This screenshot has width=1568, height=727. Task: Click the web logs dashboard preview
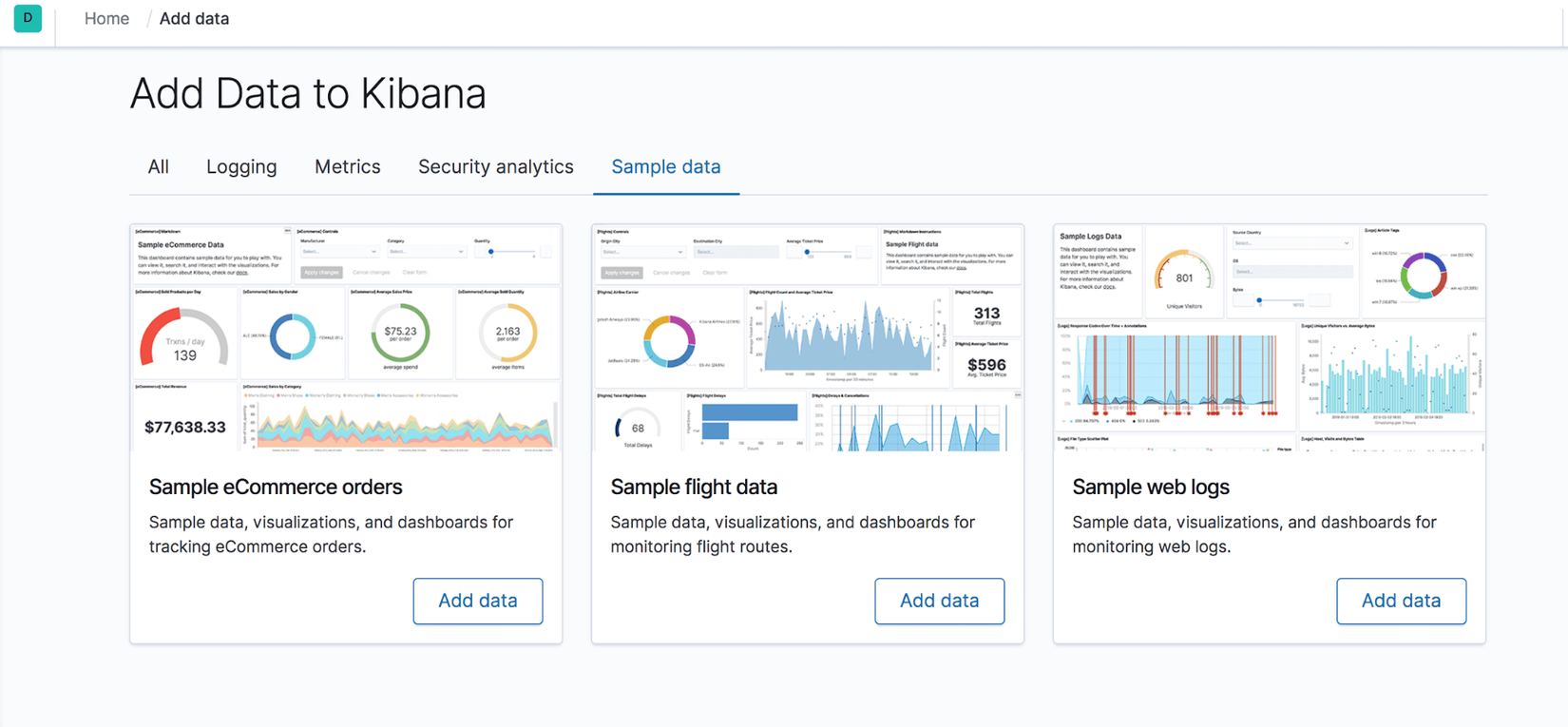[x=1270, y=338]
